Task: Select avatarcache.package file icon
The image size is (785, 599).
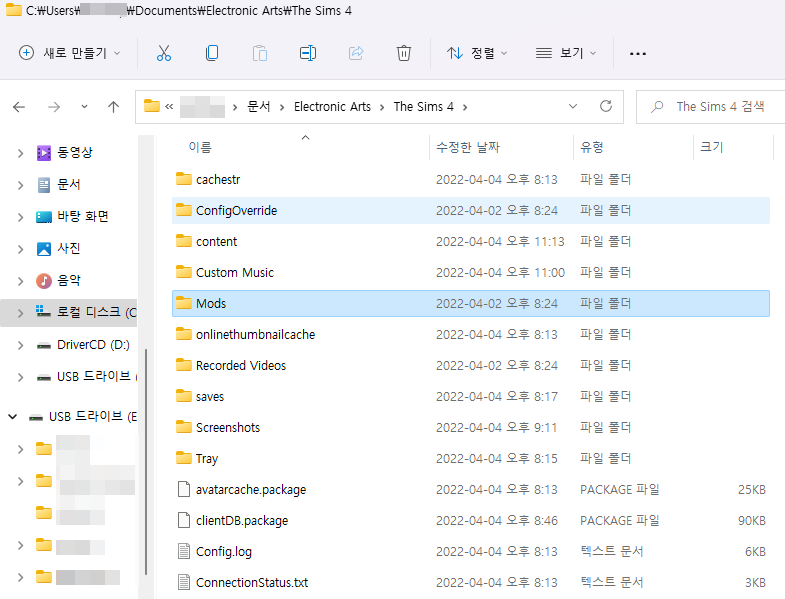Action: point(184,489)
